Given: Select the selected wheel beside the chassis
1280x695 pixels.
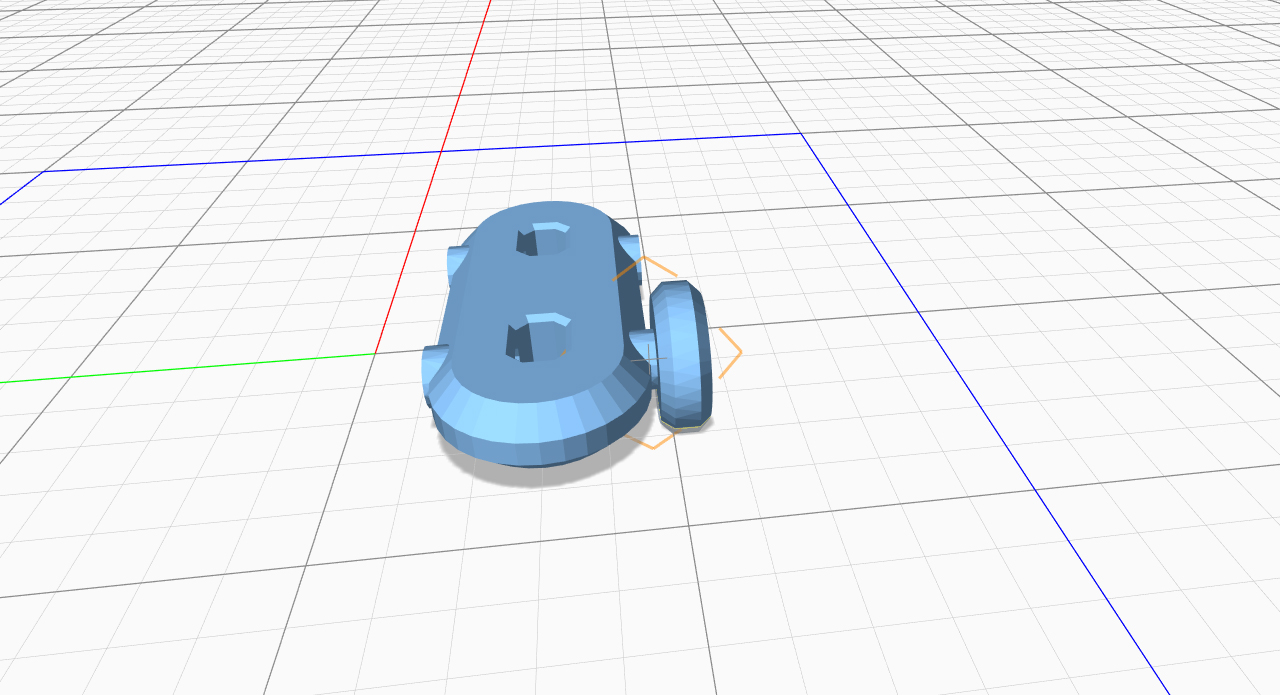Looking at the screenshot, I should tap(683, 355).
